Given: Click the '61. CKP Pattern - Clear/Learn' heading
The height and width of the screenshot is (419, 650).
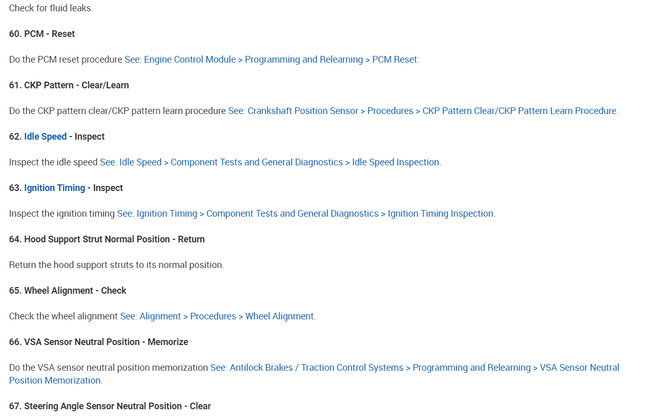Looking at the screenshot, I should click(x=67, y=84).
